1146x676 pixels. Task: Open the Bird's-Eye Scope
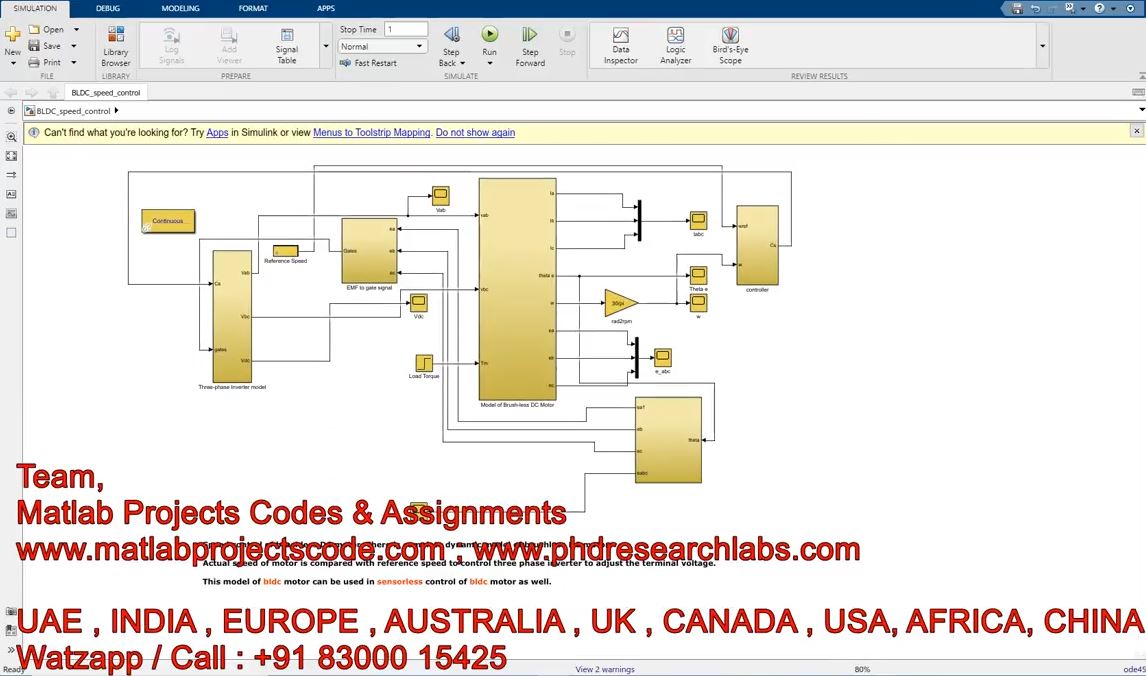coord(730,45)
